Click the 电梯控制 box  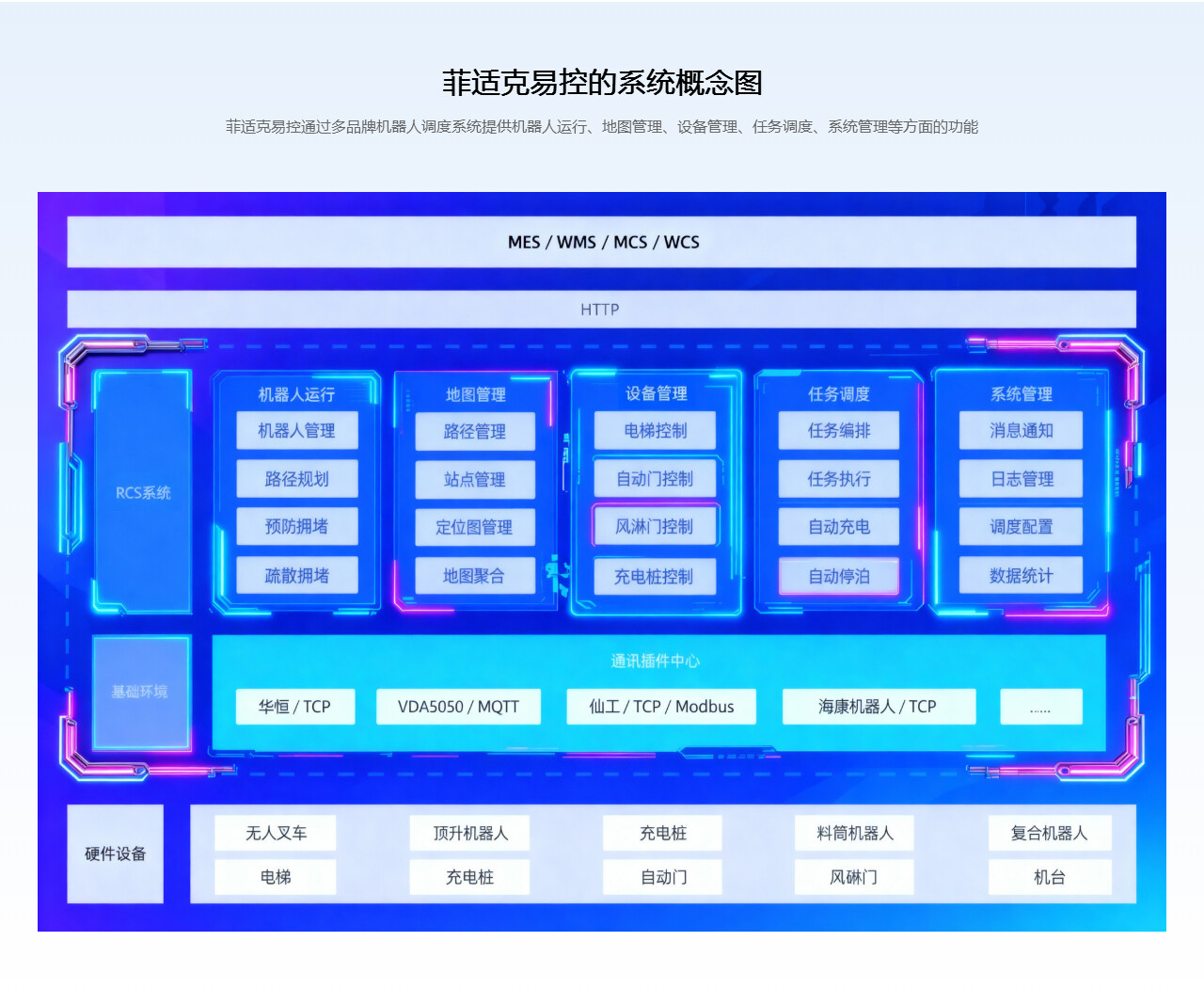click(656, 430)
